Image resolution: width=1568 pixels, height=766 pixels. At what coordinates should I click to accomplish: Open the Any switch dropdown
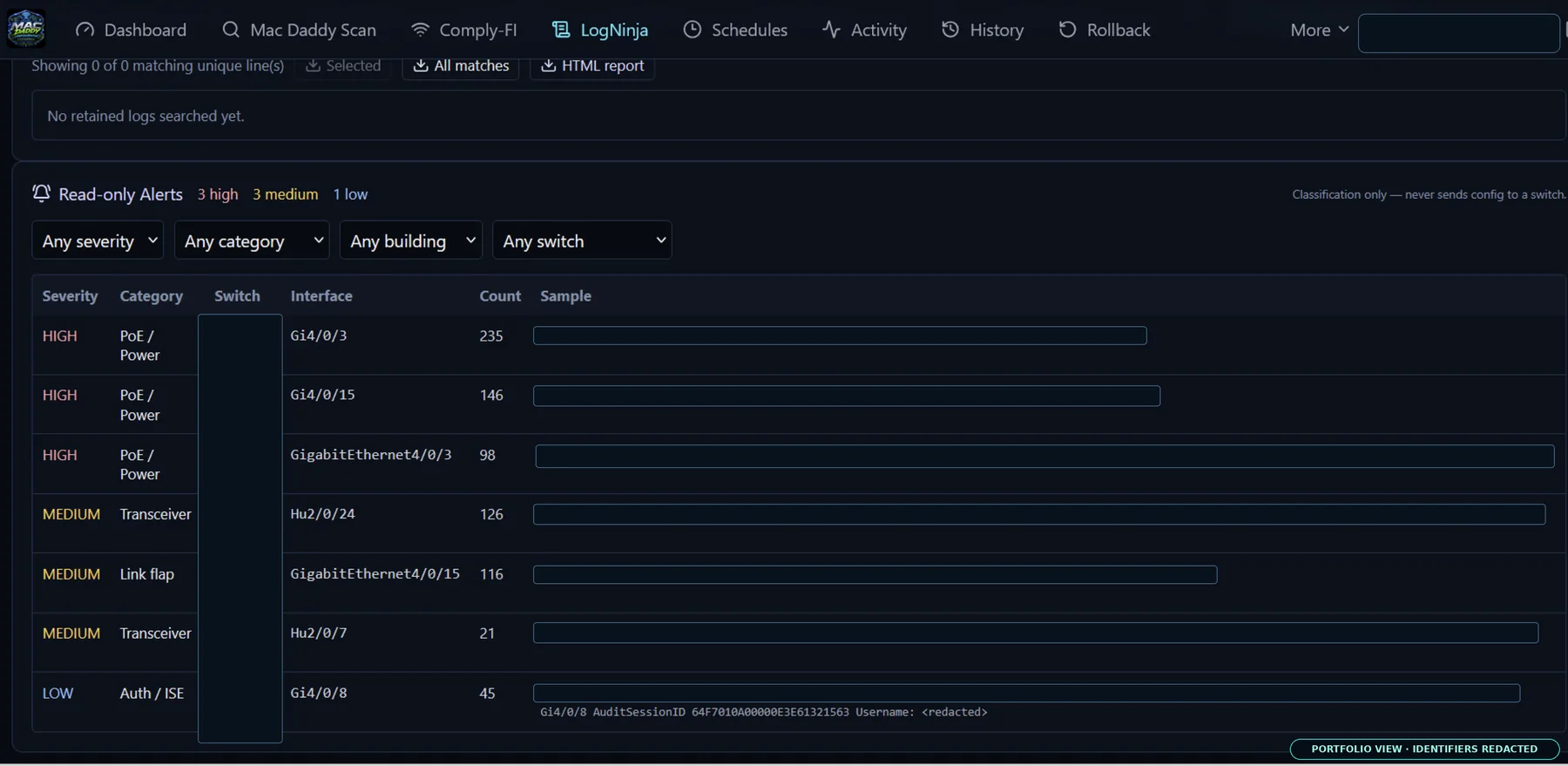pos(582,241)
